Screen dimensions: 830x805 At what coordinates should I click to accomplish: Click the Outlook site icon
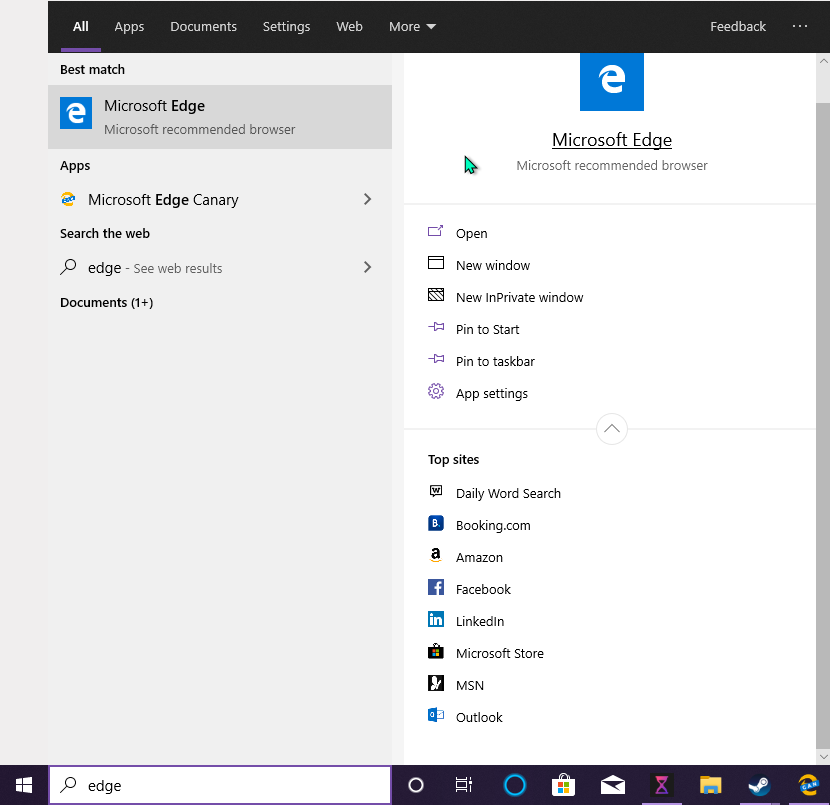pyautogui.click(x=436, y=715)
